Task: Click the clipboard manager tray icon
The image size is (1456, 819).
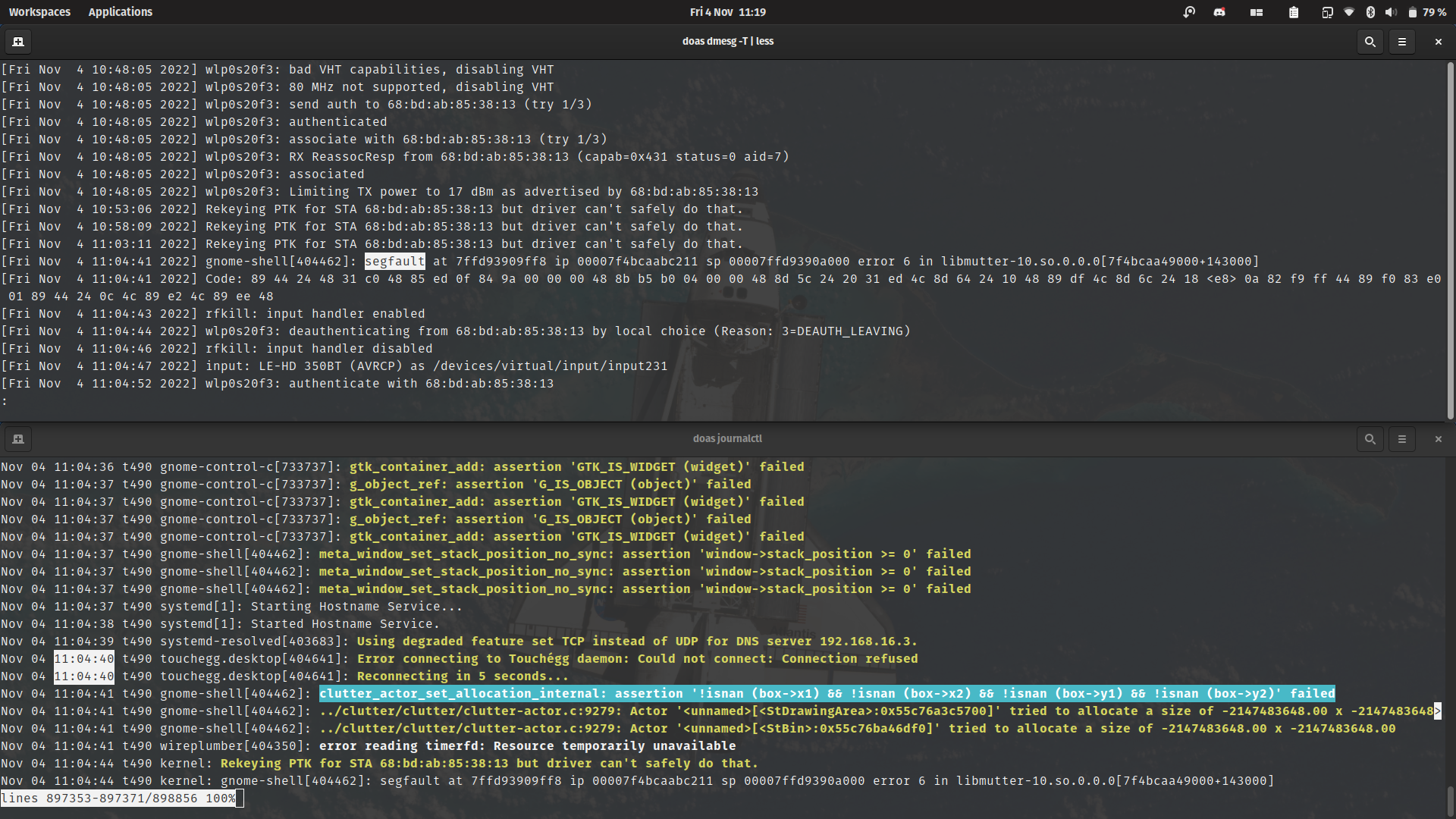Action: point(1294,12)
